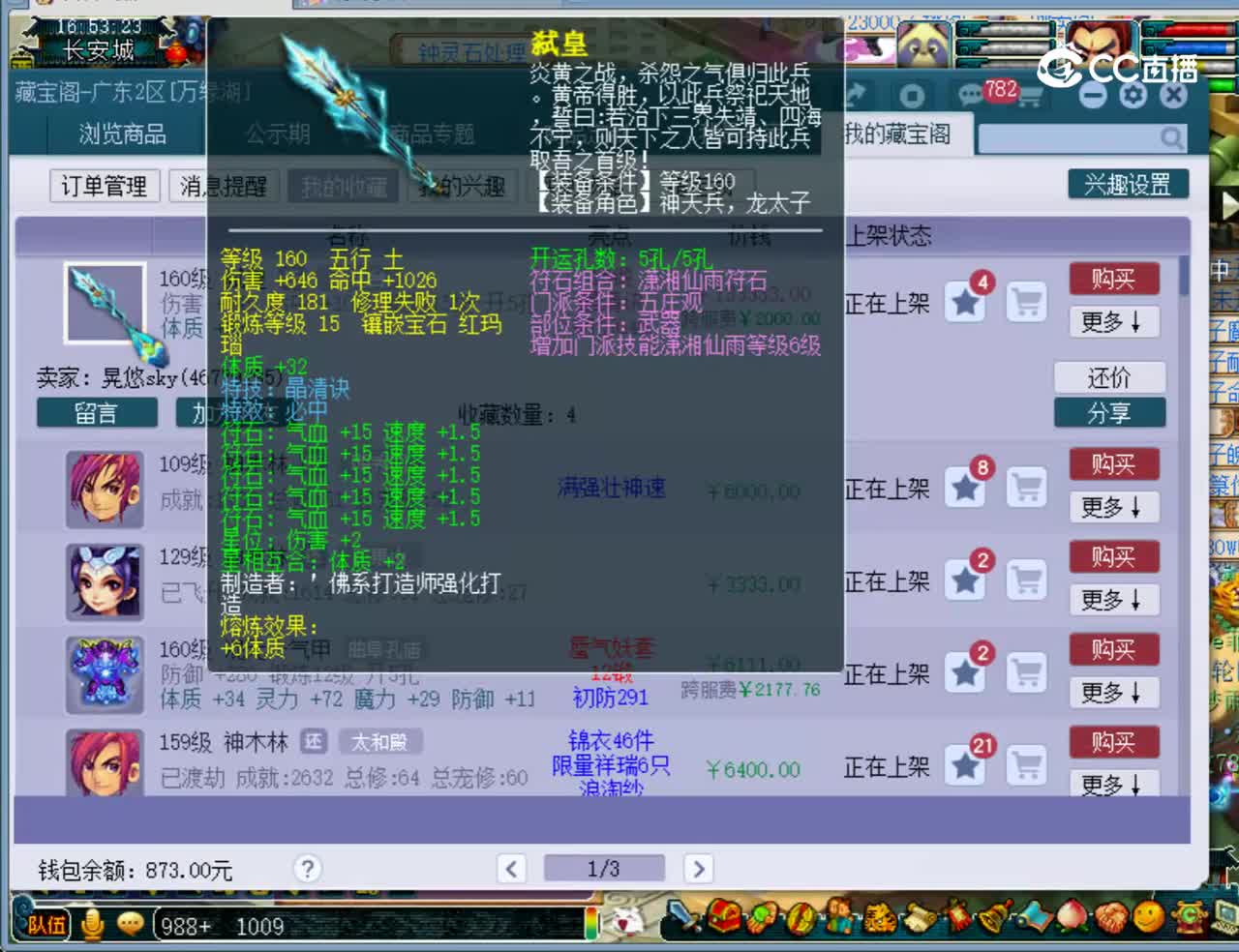Viewport: 1239px width, 952px height.
Task: Click the coin icon in treasure pavilion header
Action: (911, 95)
